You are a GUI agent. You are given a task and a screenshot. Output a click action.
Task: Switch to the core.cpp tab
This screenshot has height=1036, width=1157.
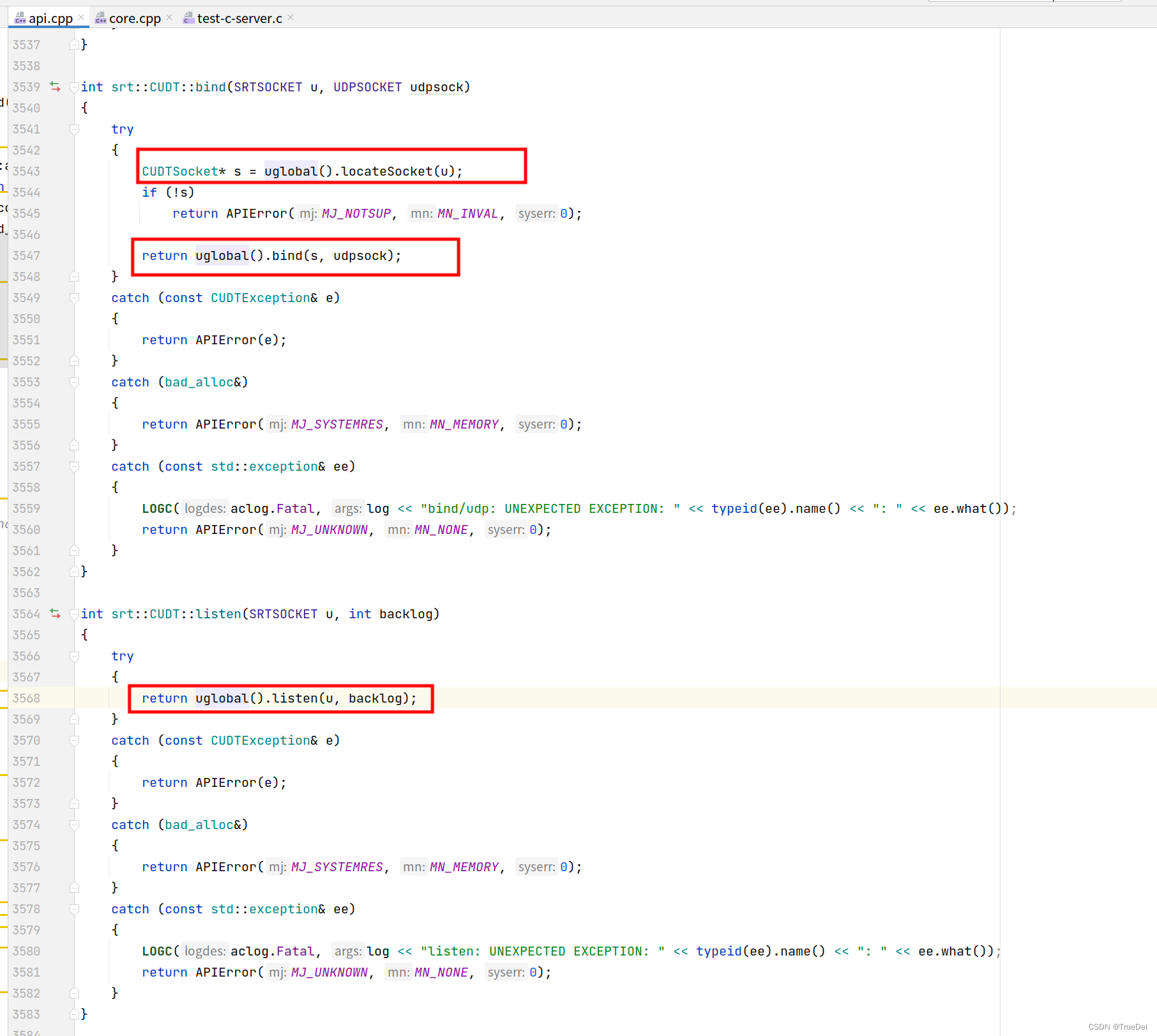click(x=135, y=18)
